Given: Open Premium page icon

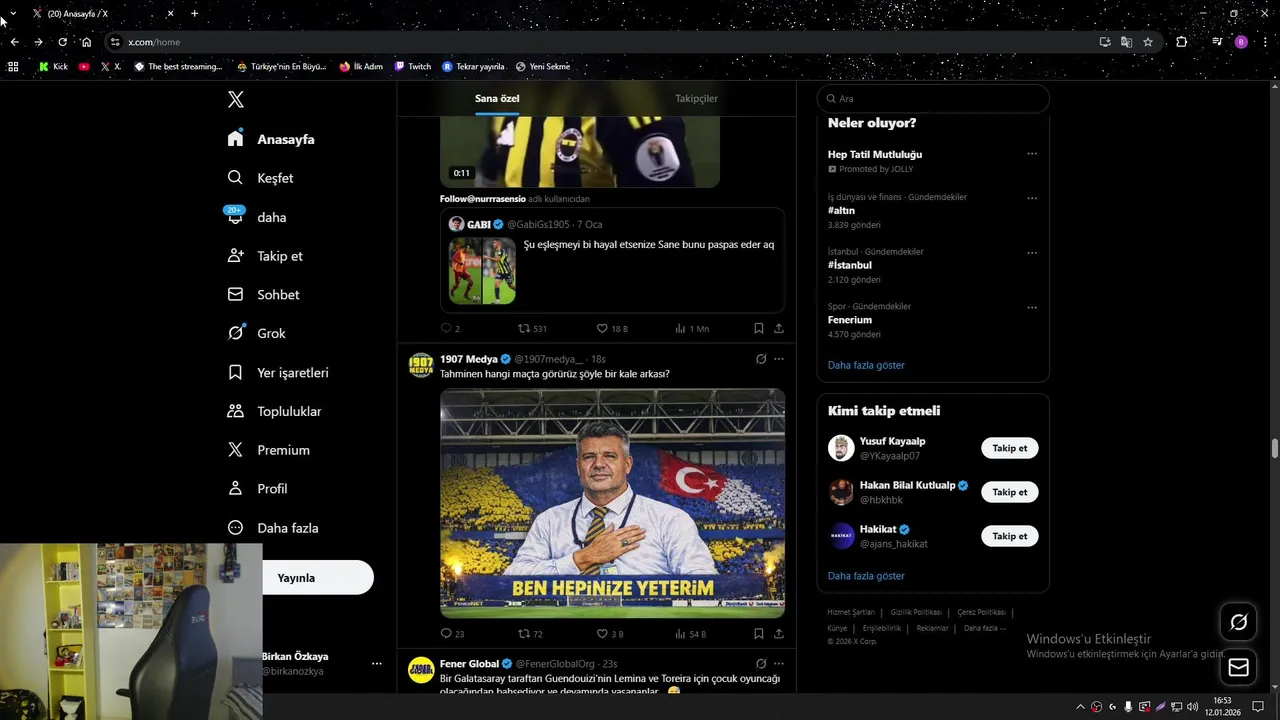Looking at the screenshot, I should click(235, 450).
